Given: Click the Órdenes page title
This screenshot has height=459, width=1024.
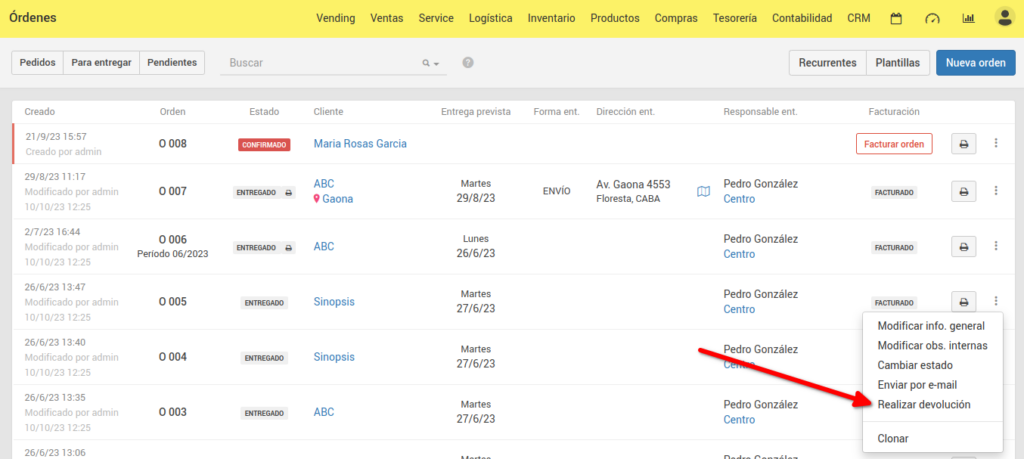Looking at the screenshot, I should pos(33,18).
